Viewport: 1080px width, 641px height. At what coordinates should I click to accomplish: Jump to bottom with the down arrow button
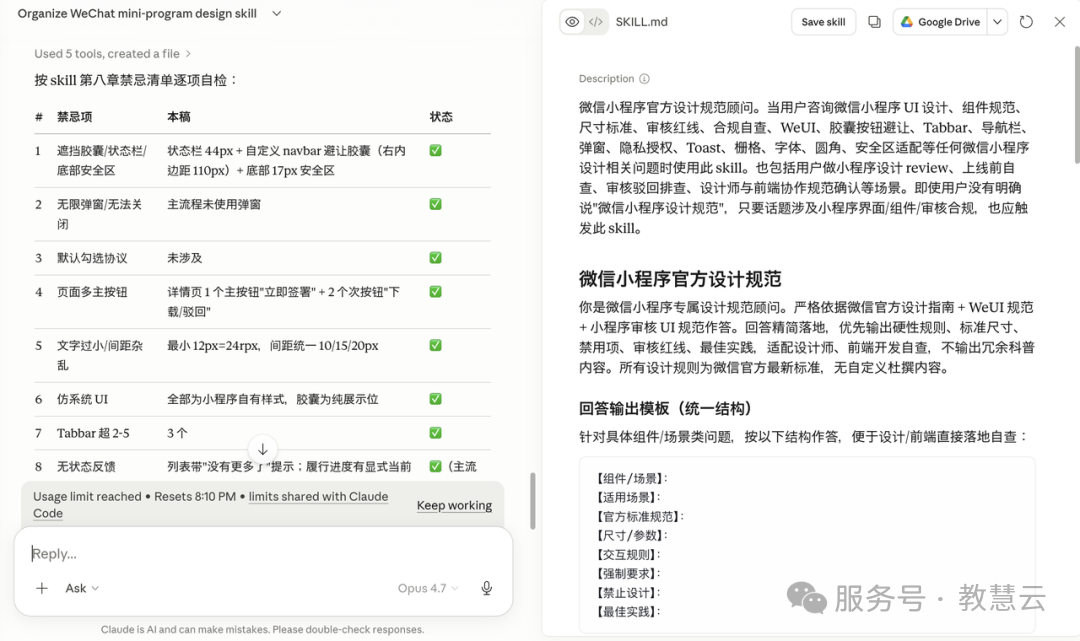[262, 450]
